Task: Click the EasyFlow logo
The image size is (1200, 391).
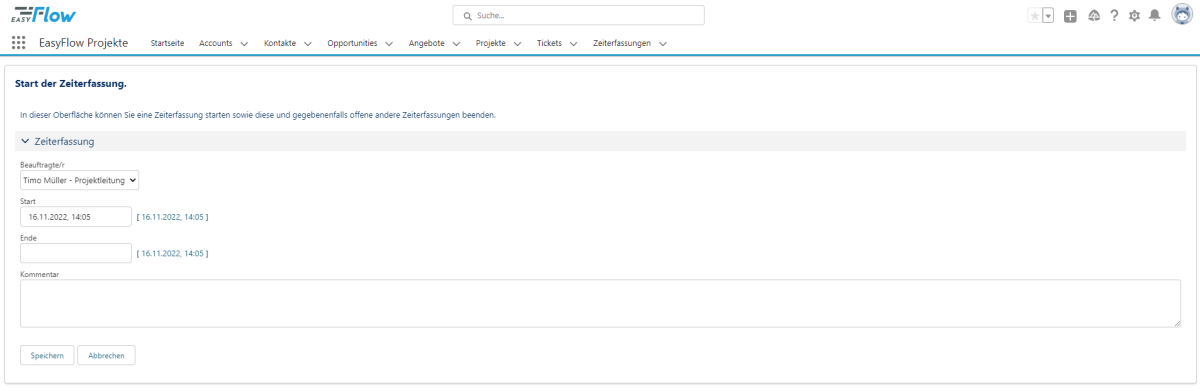Action: 43,15
